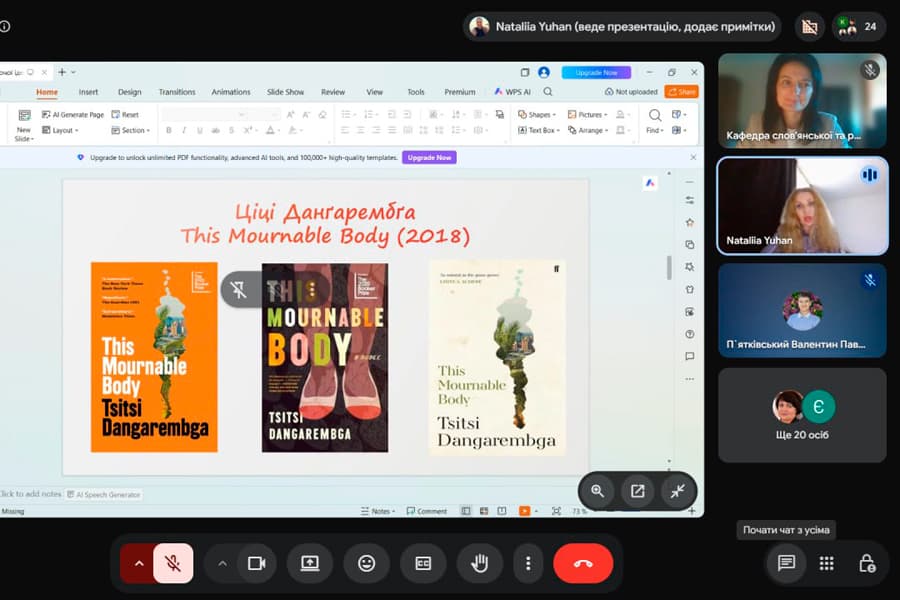900x600 pixels.
Task: Minimize the shared presentation tile
Action: pos(678,491)
